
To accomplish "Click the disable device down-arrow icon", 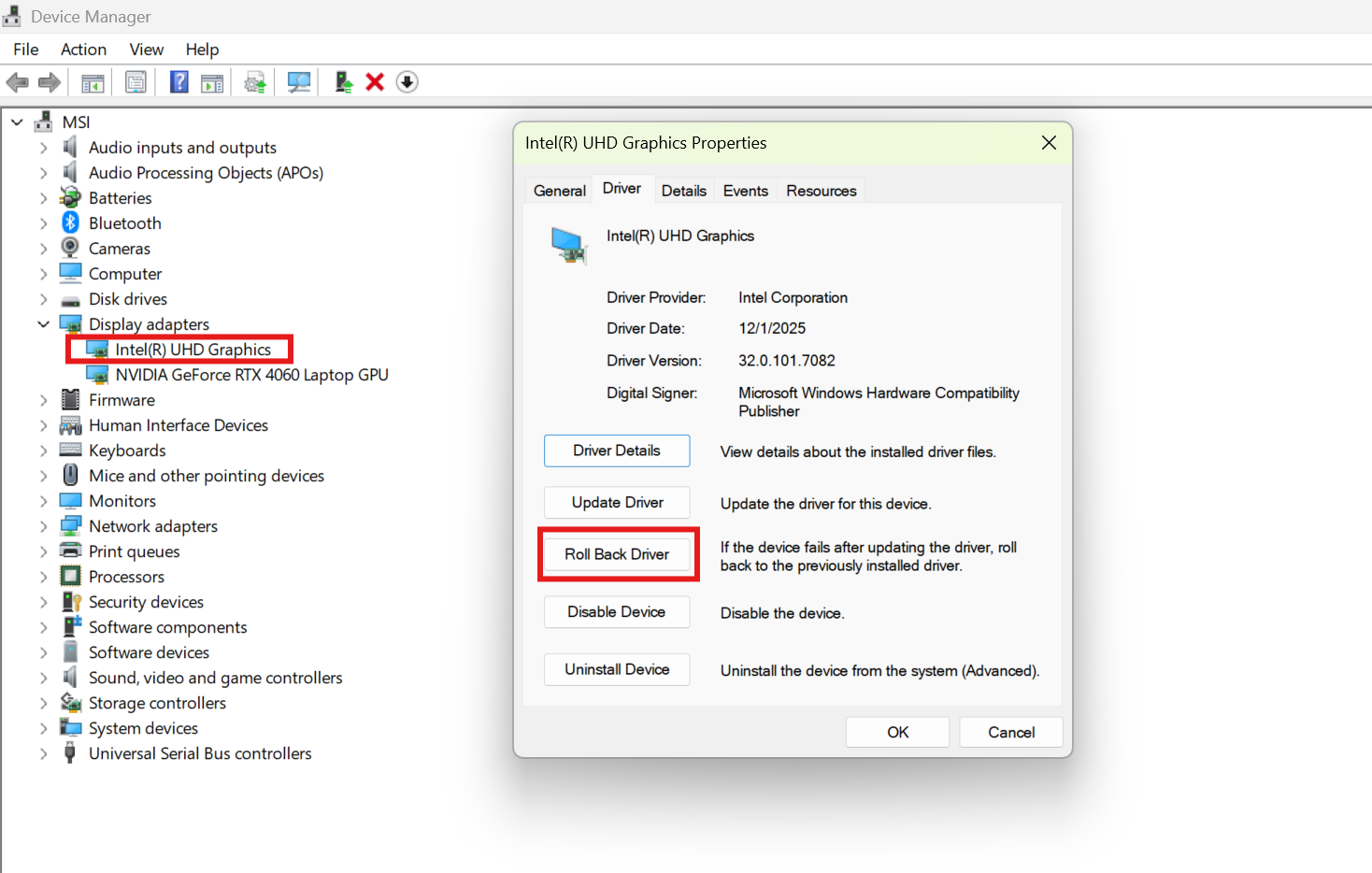I will tap(407, 82).
